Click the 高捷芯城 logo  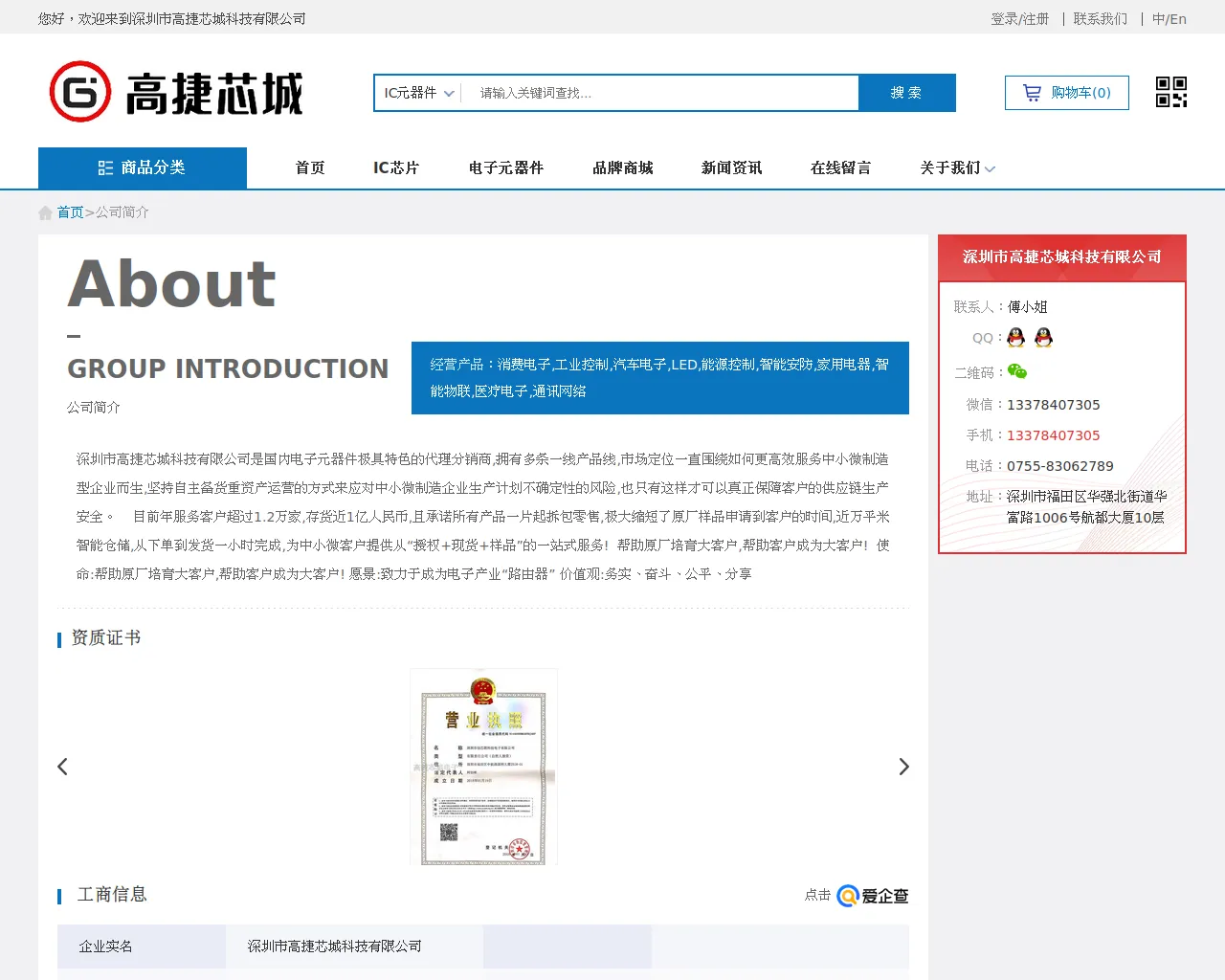(x=176, y=93)
